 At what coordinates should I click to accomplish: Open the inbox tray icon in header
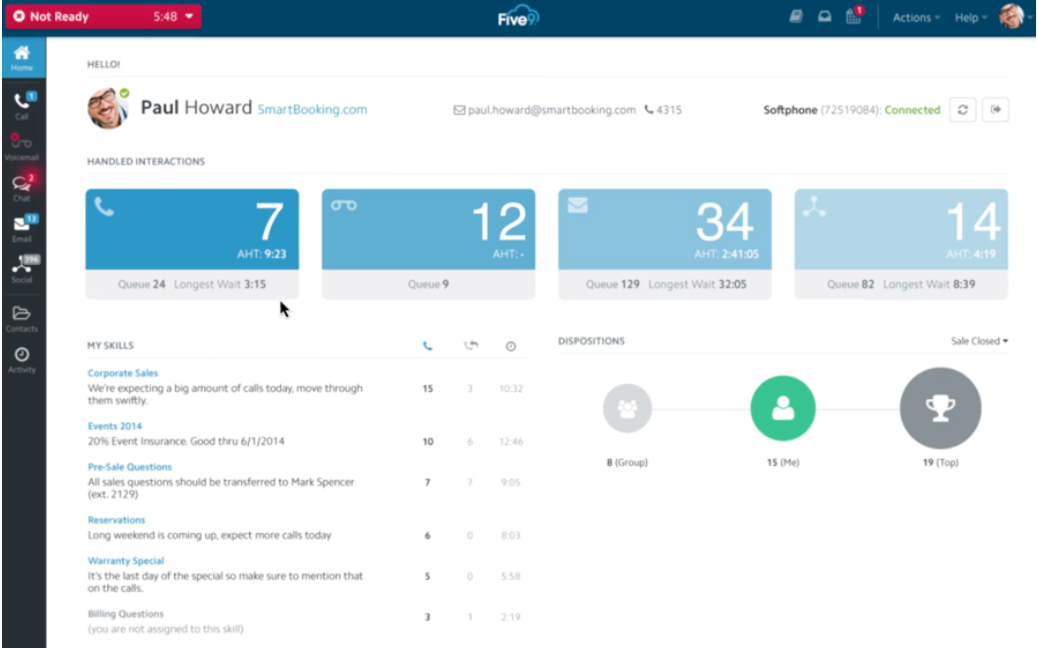tap(825, 18)
